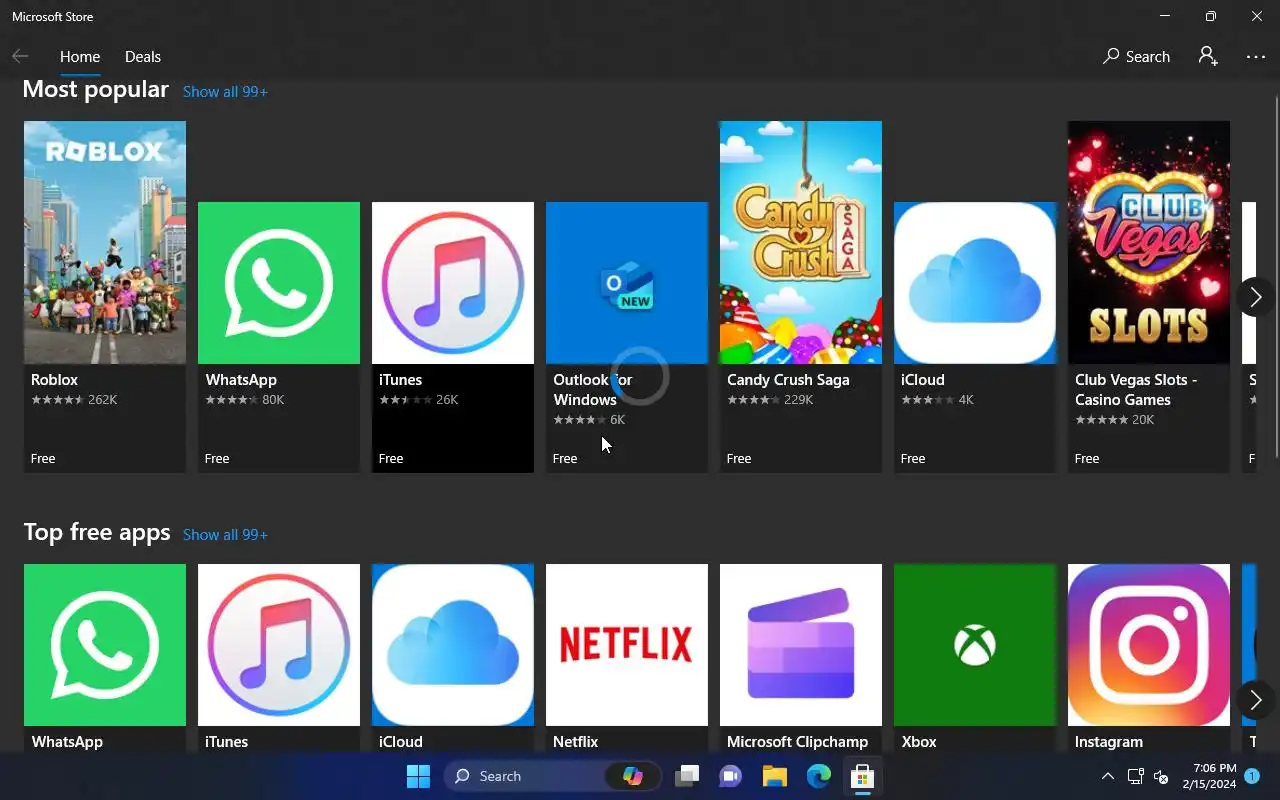Viewport: 1280px width, 800px height.
Task: Click the Club Vegas Slots title text
Action: tap(1136, 390)
